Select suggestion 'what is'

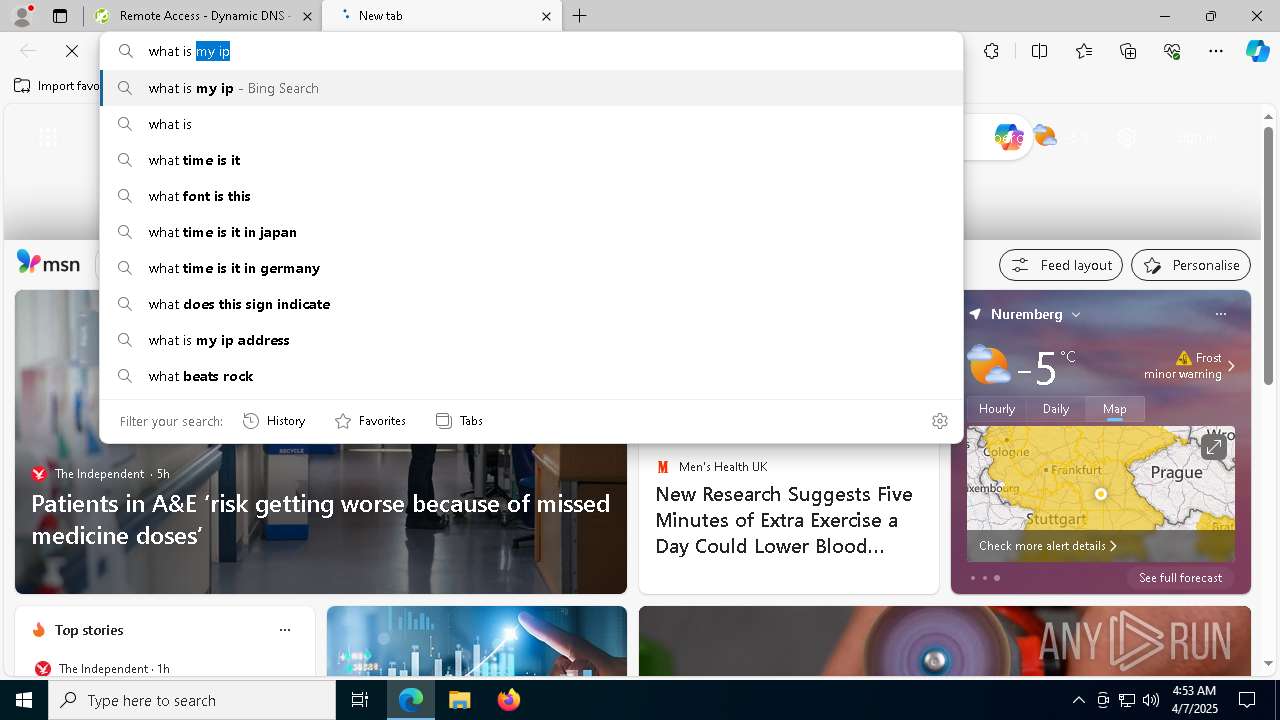(x=532, y=124)
